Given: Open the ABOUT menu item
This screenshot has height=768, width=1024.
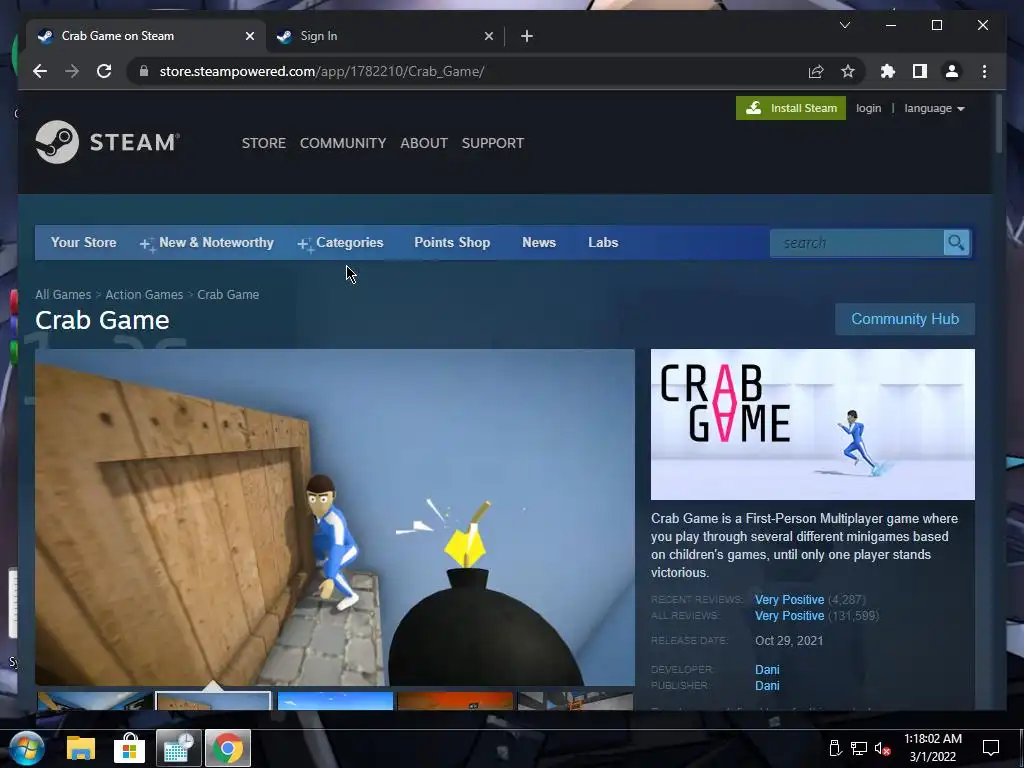Looking at the screenshot, I should click(424, 143).
